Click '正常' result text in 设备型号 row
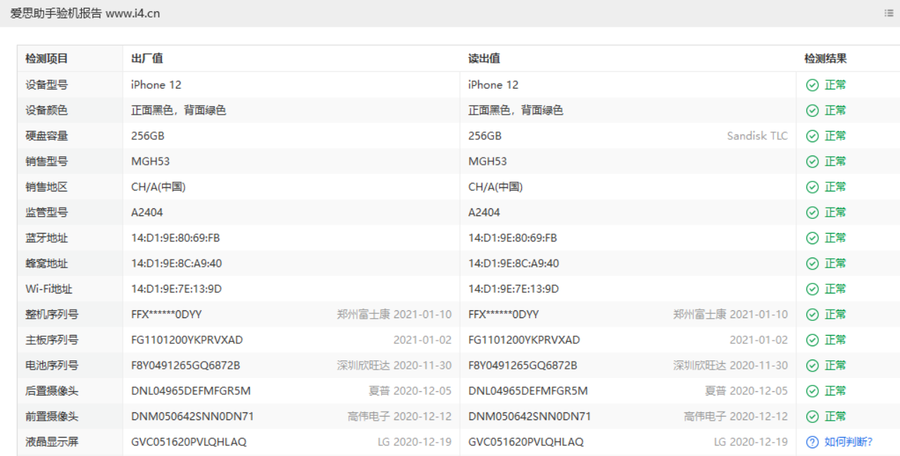This screenshot has height=456, width=900. (x=835, y=85)
